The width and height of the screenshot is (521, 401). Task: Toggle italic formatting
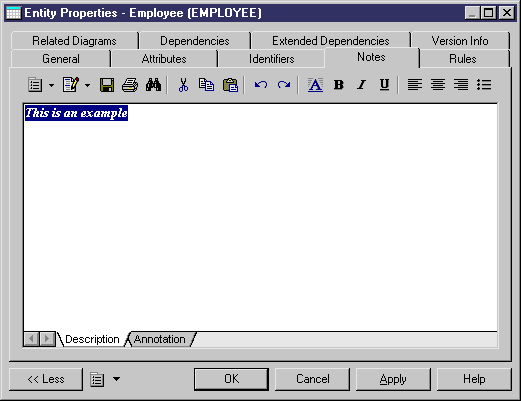click(x=362, y=85)
